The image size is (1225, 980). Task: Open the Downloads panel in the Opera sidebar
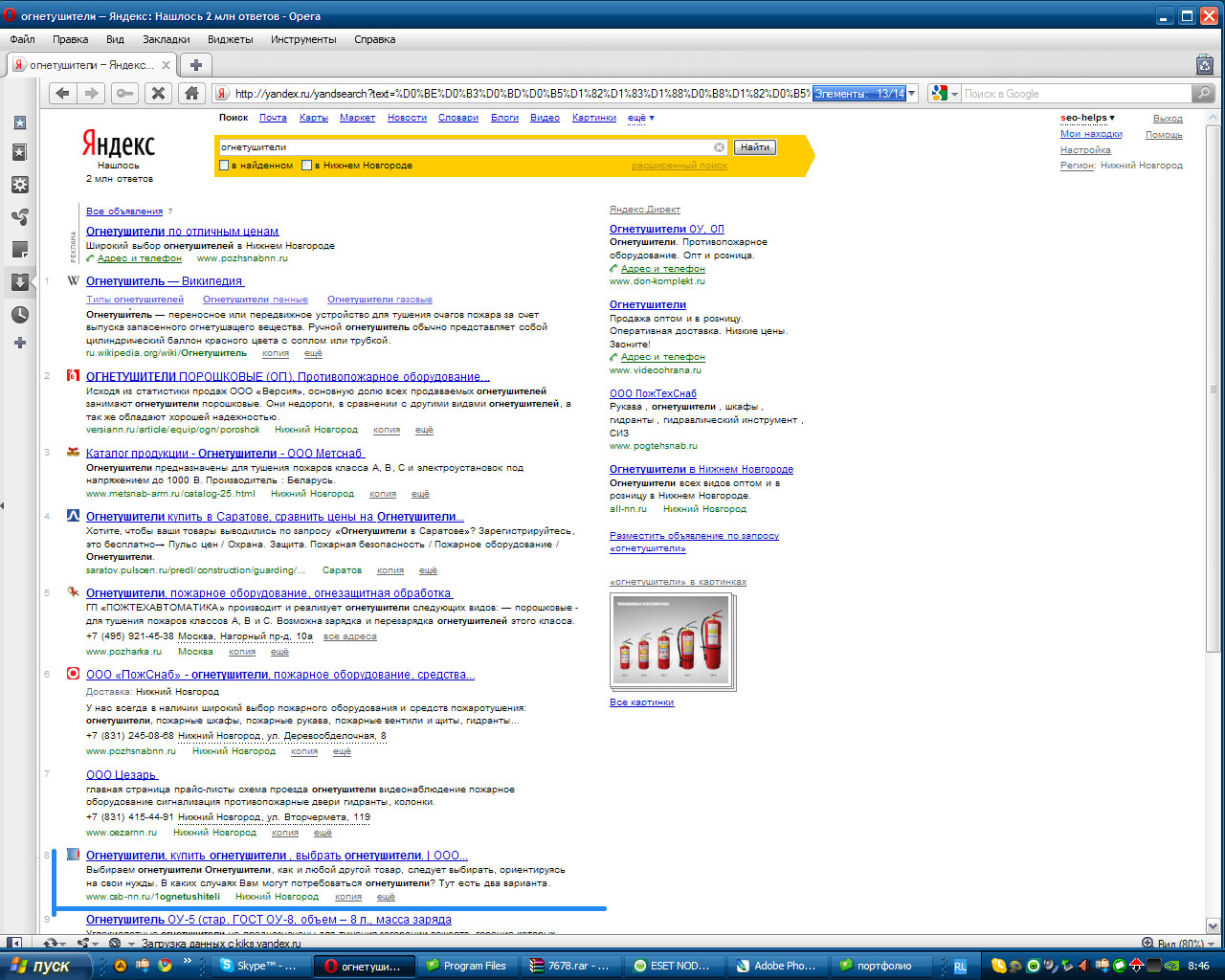tap(19, 282)
